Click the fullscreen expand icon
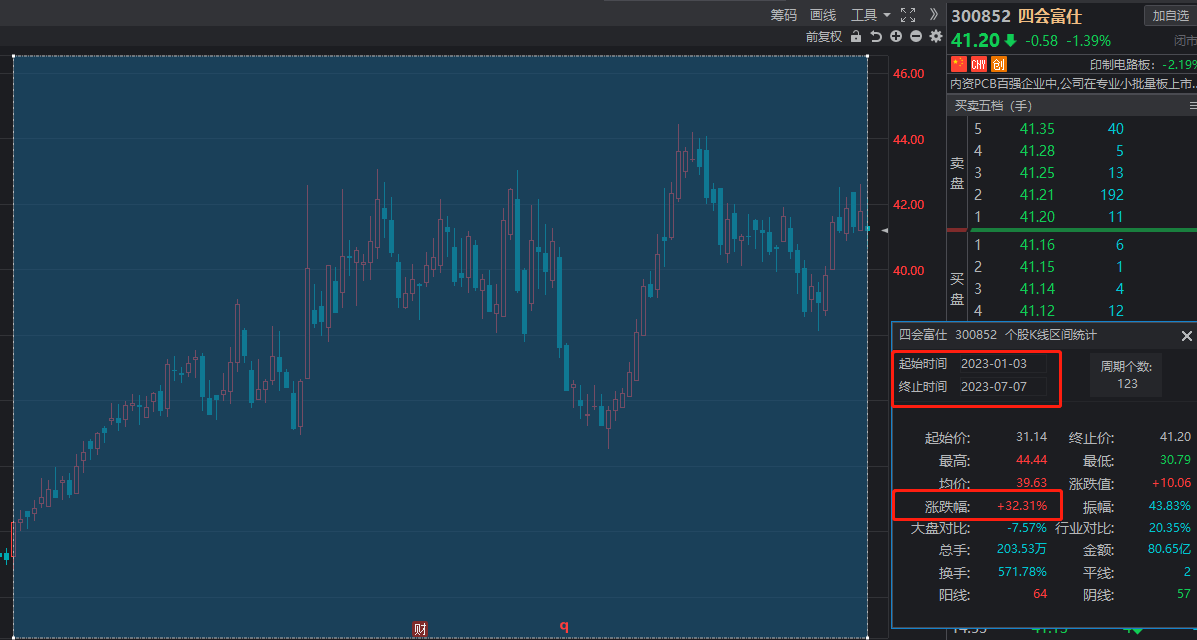 coord(908,15)
